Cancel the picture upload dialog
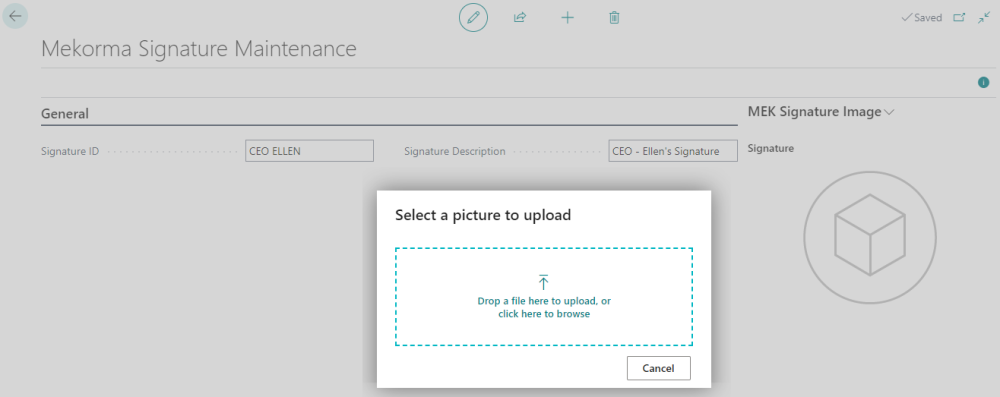 (x=658, y=368)
